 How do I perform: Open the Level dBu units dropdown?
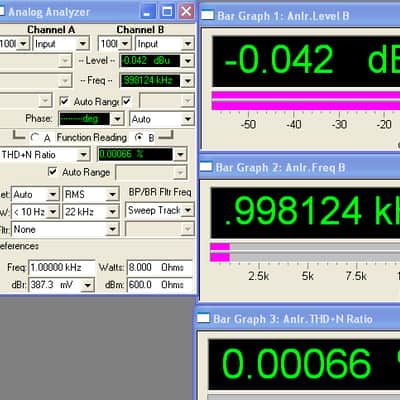click(x=188, y=61)
